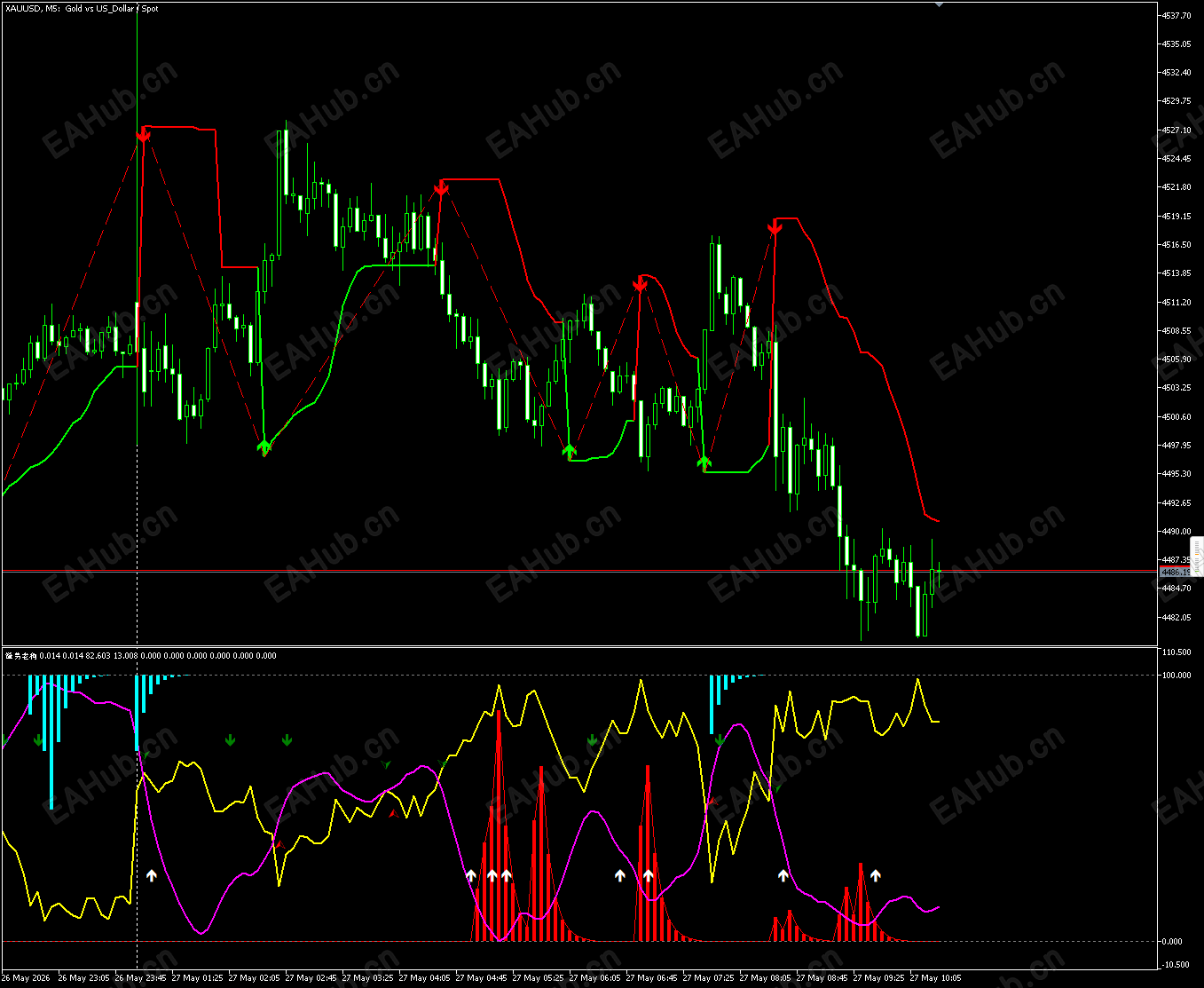This screenshot has width=1204, height=988.
Task: Click the 4537.70 price scale label
Action: point(1176,15)
